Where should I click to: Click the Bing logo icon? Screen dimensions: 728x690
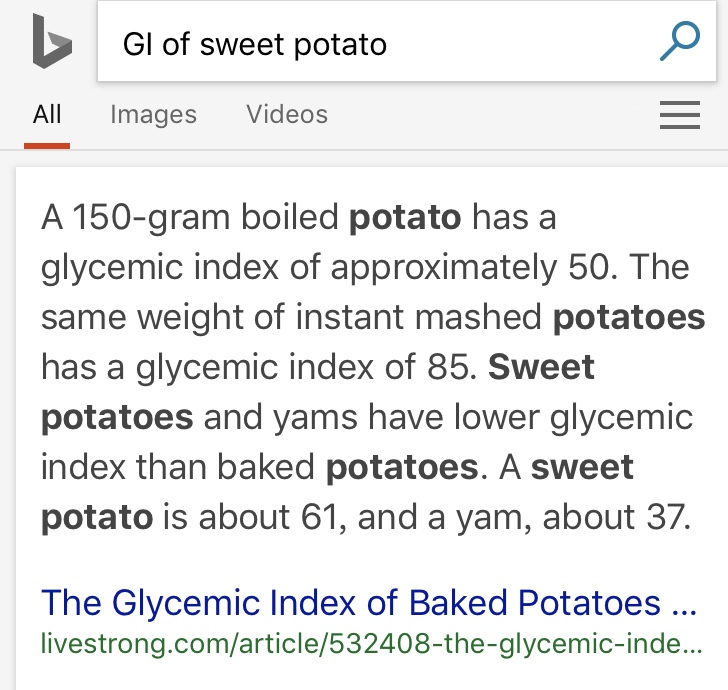click(x=50, y=43)
